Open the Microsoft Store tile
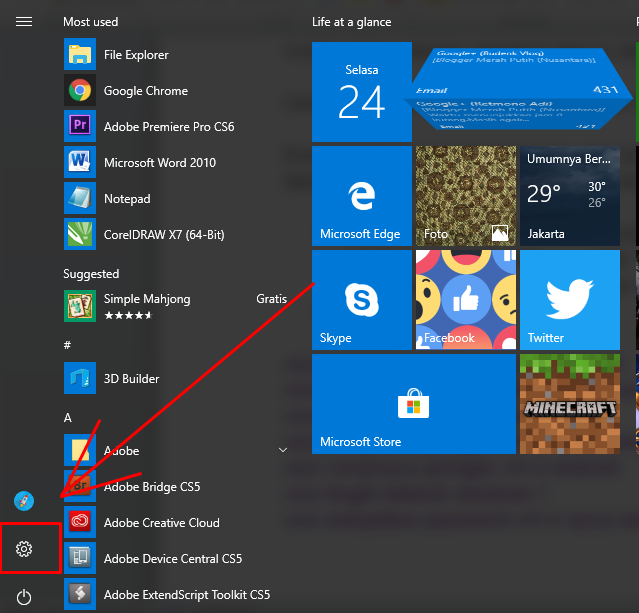Image resolution: width=639 pixels, height=613 pixels. [414, 404]
